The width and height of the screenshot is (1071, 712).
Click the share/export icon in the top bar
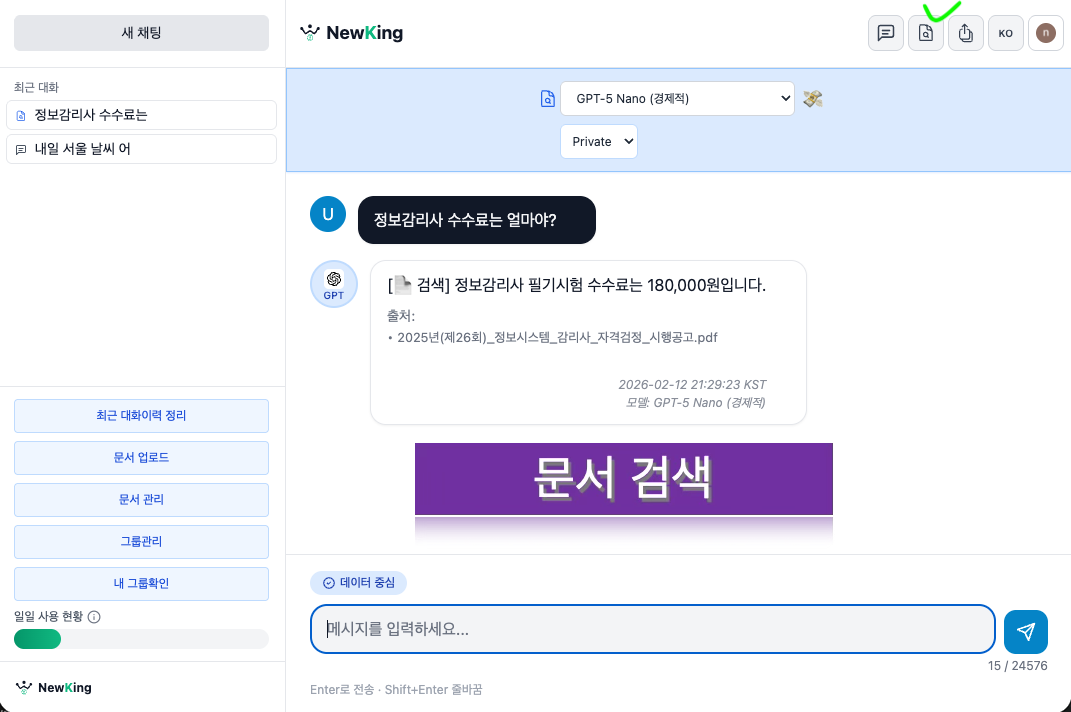[965, 33]
